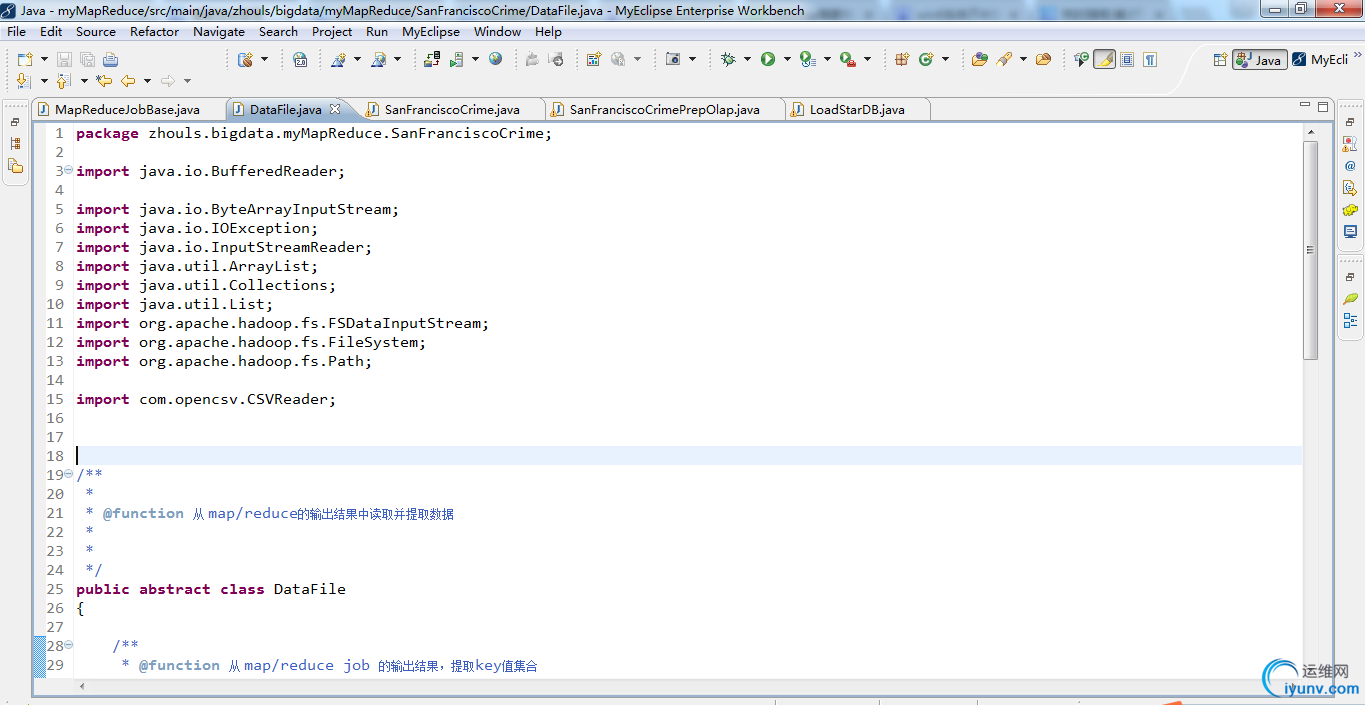Switch to SanFranciscoCrimePrepOlap.java tab
Image resolution: width=1365 pixels, height=705 pixels.
[x=665, y=109]
